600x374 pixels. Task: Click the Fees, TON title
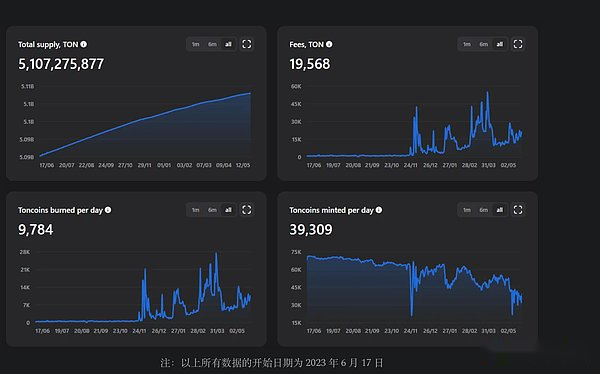click(307, 44)
